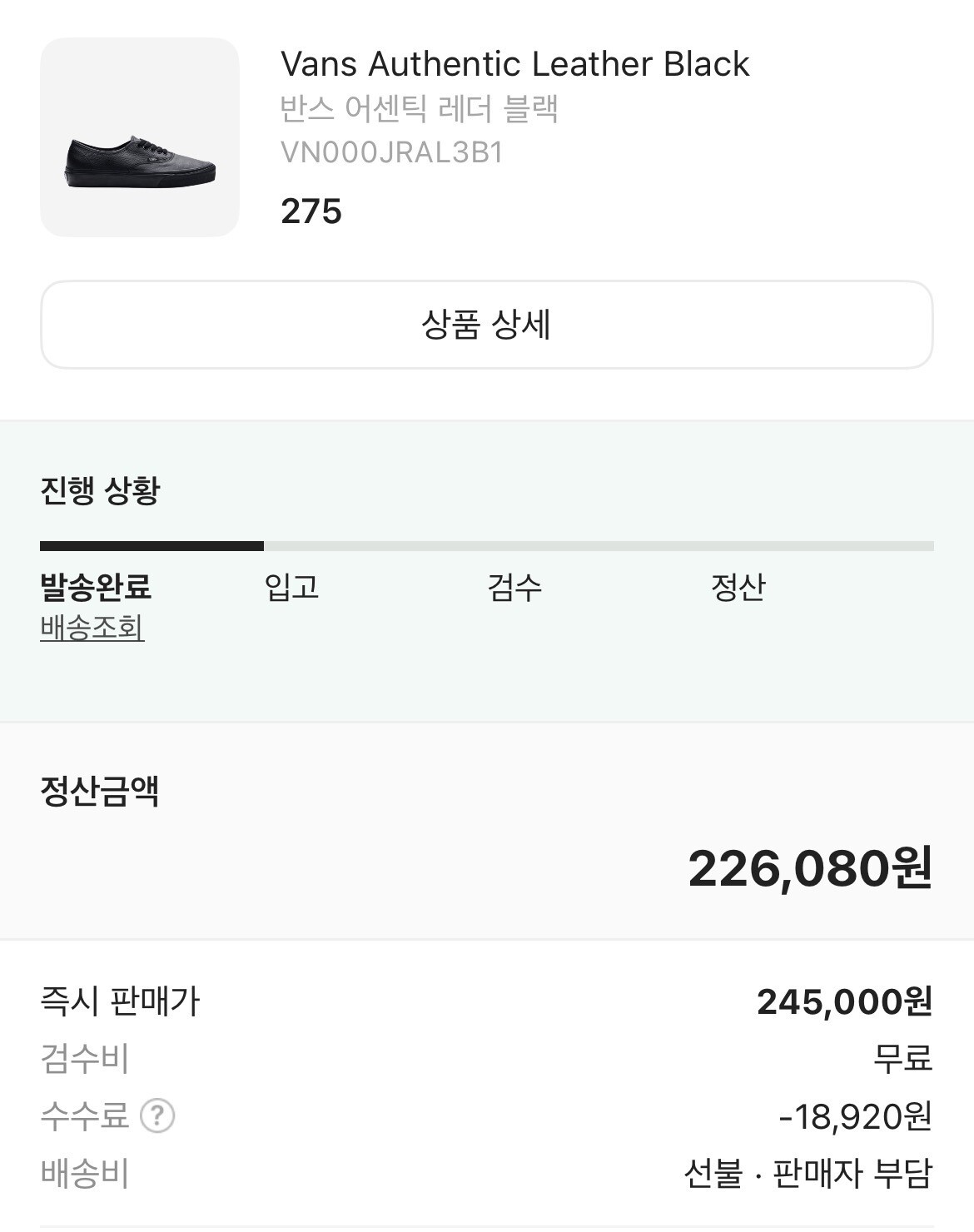Tap the 245,000원 instant sale price
This screenshot has width=974, height=1232.
(x=843, y=1002)
